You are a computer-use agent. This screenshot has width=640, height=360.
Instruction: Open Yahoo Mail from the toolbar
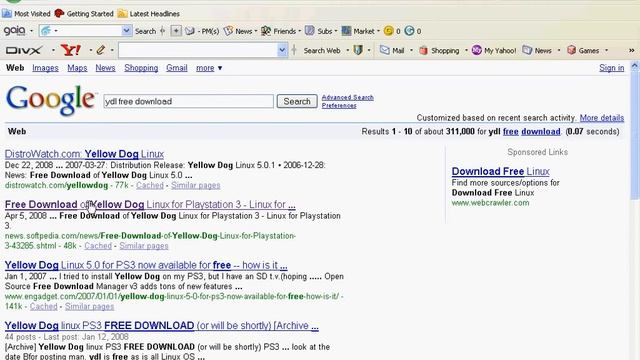[x=392, y=51]
